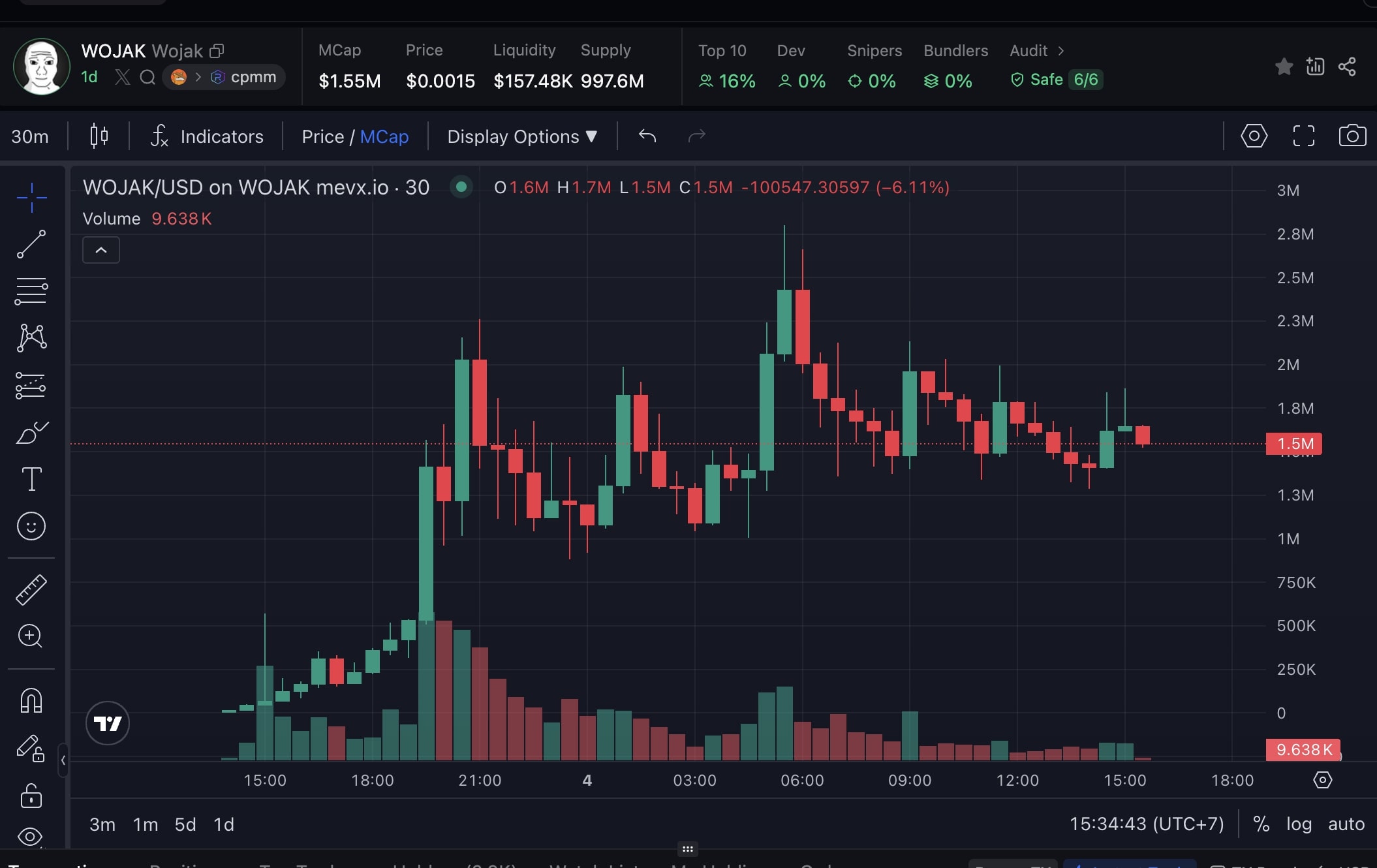The width and height of the screenshot is (1377, 868).
Task: Activate the zoom in tool
Action: click(x=31, y=636)
